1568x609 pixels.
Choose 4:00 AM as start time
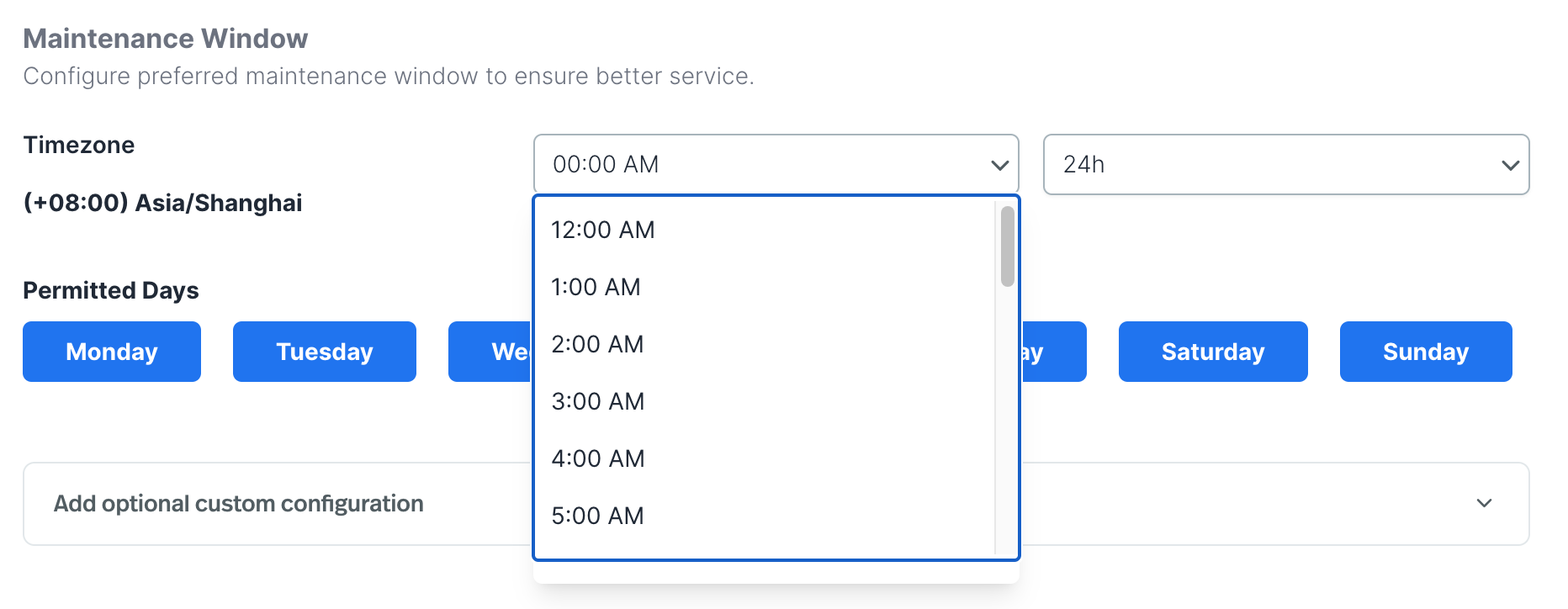point(598,458)
